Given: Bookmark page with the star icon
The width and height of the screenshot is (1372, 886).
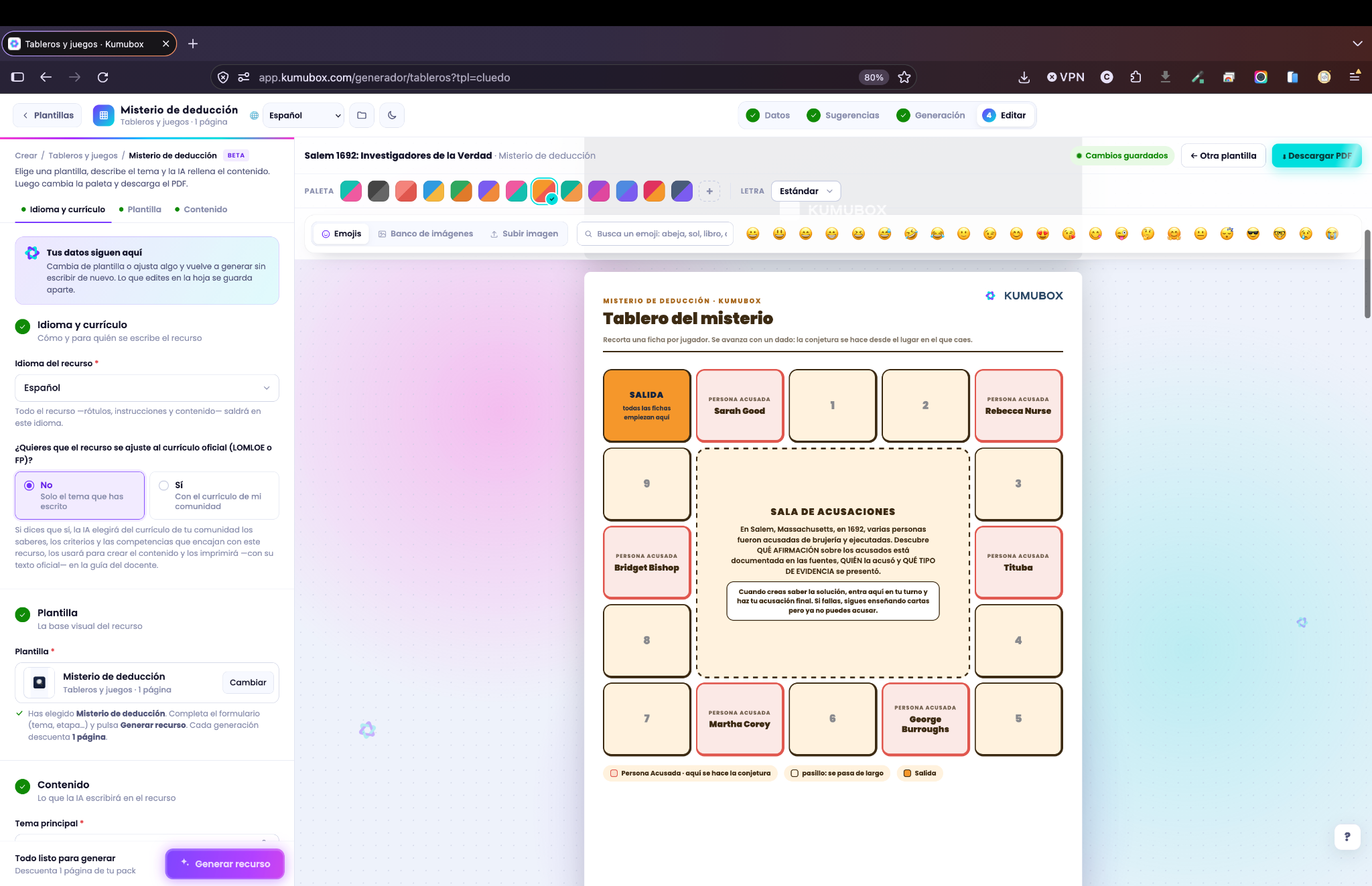Looking at the screenshot, I should pos(904,77).
